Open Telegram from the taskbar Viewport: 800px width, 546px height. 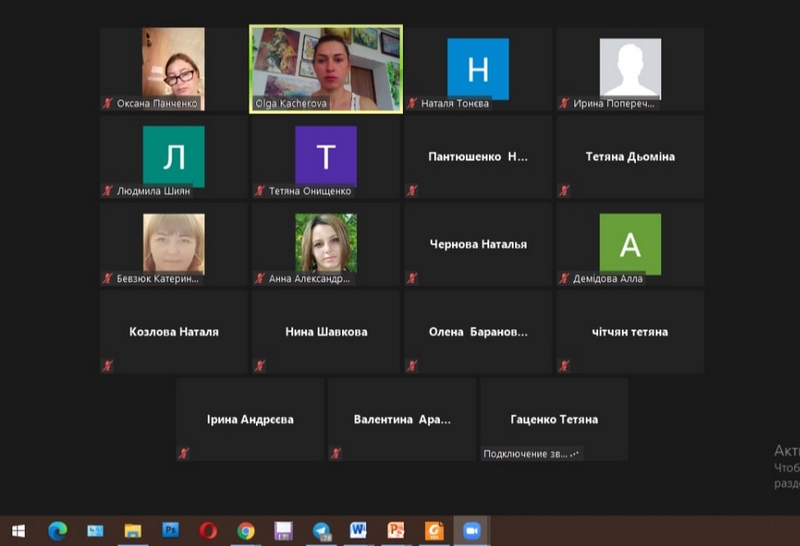322,530
